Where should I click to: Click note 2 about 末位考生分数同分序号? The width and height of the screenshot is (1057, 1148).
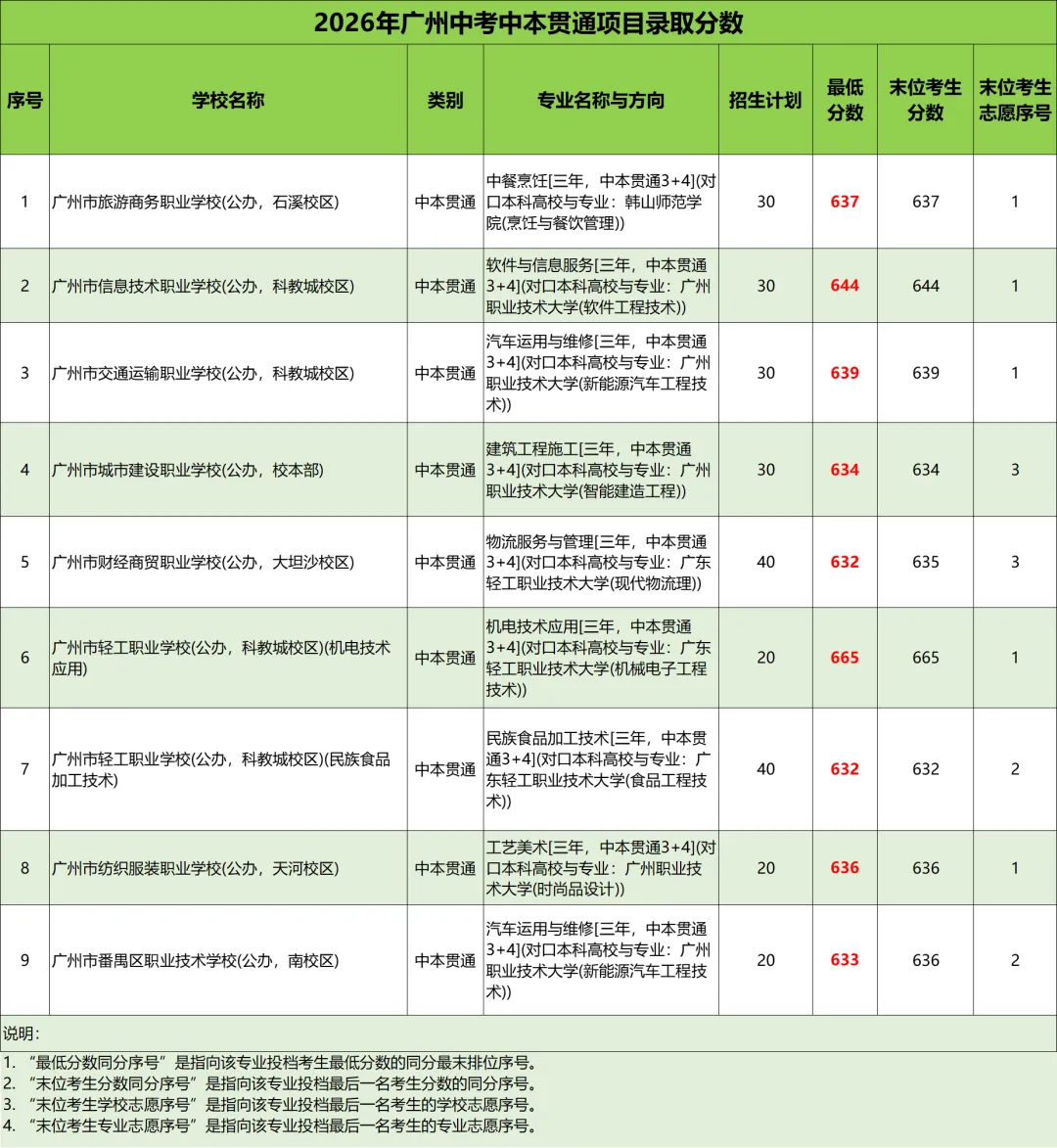pyautogui.click(x=271, y=1084)
